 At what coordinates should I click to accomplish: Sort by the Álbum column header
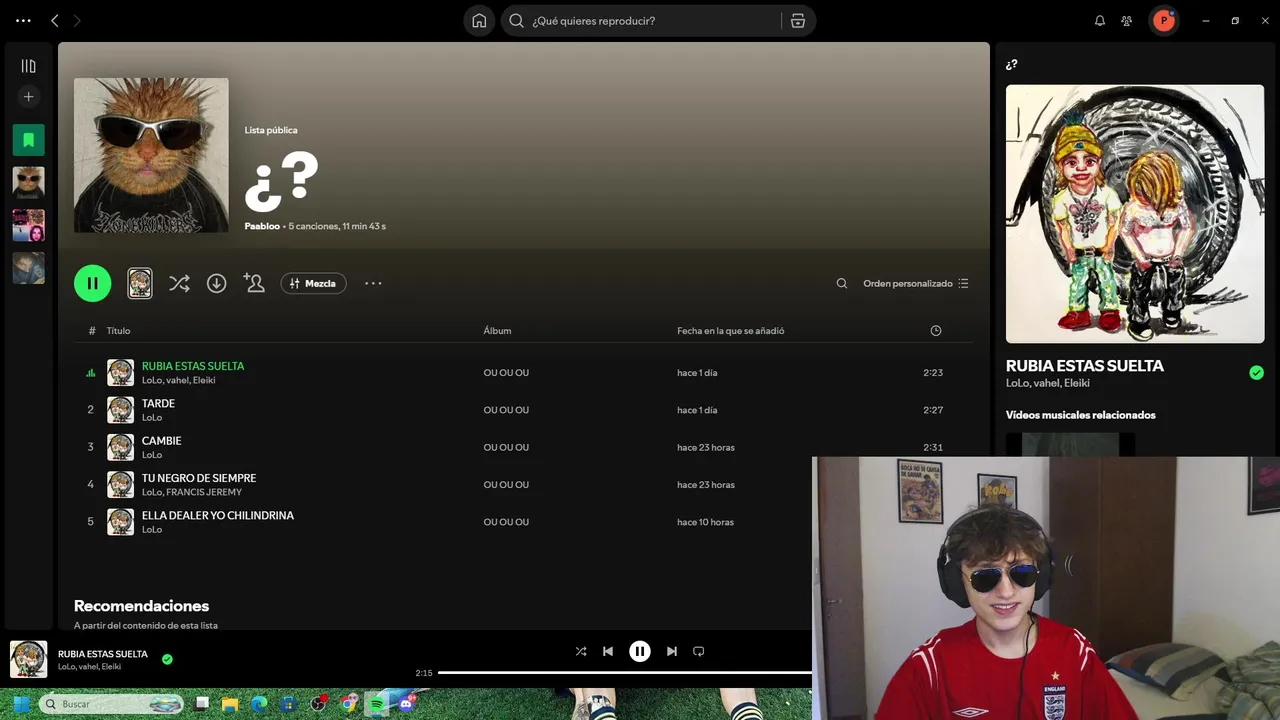click(497, 331)
